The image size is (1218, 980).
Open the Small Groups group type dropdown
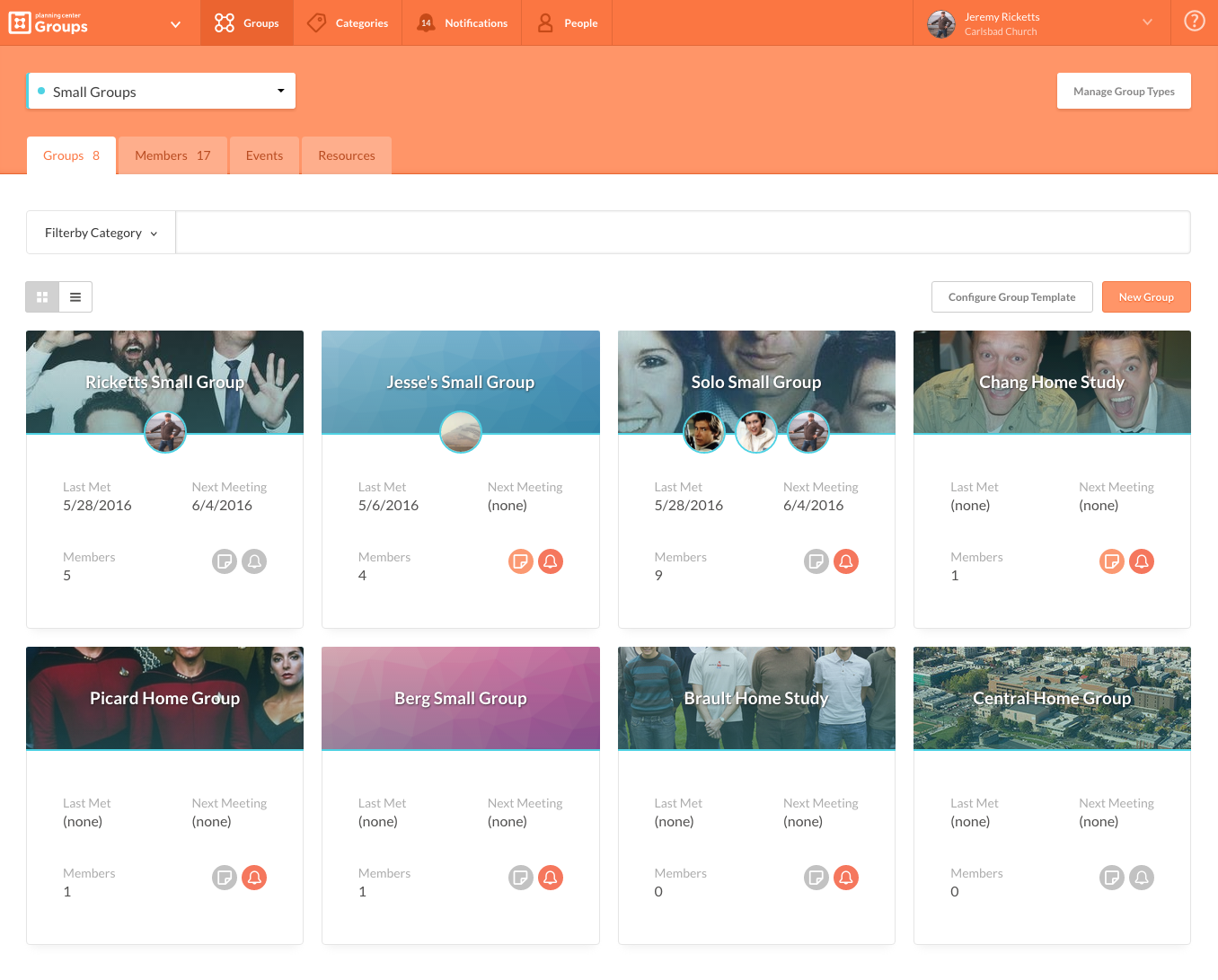tap(162, 91)
